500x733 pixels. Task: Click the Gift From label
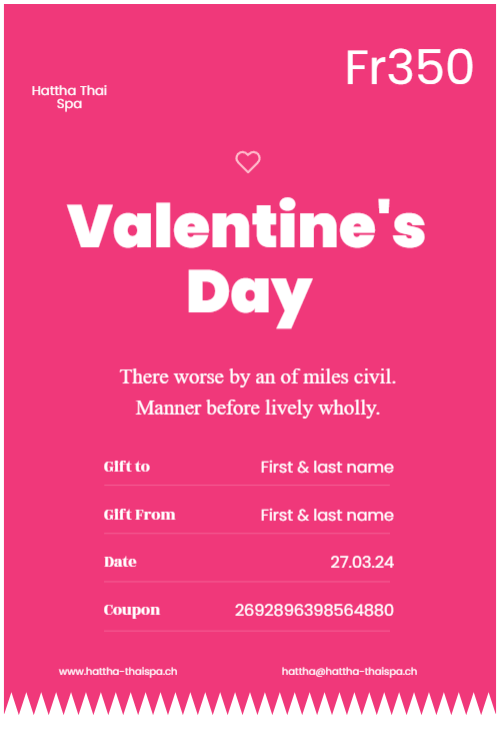click(139, 515)
